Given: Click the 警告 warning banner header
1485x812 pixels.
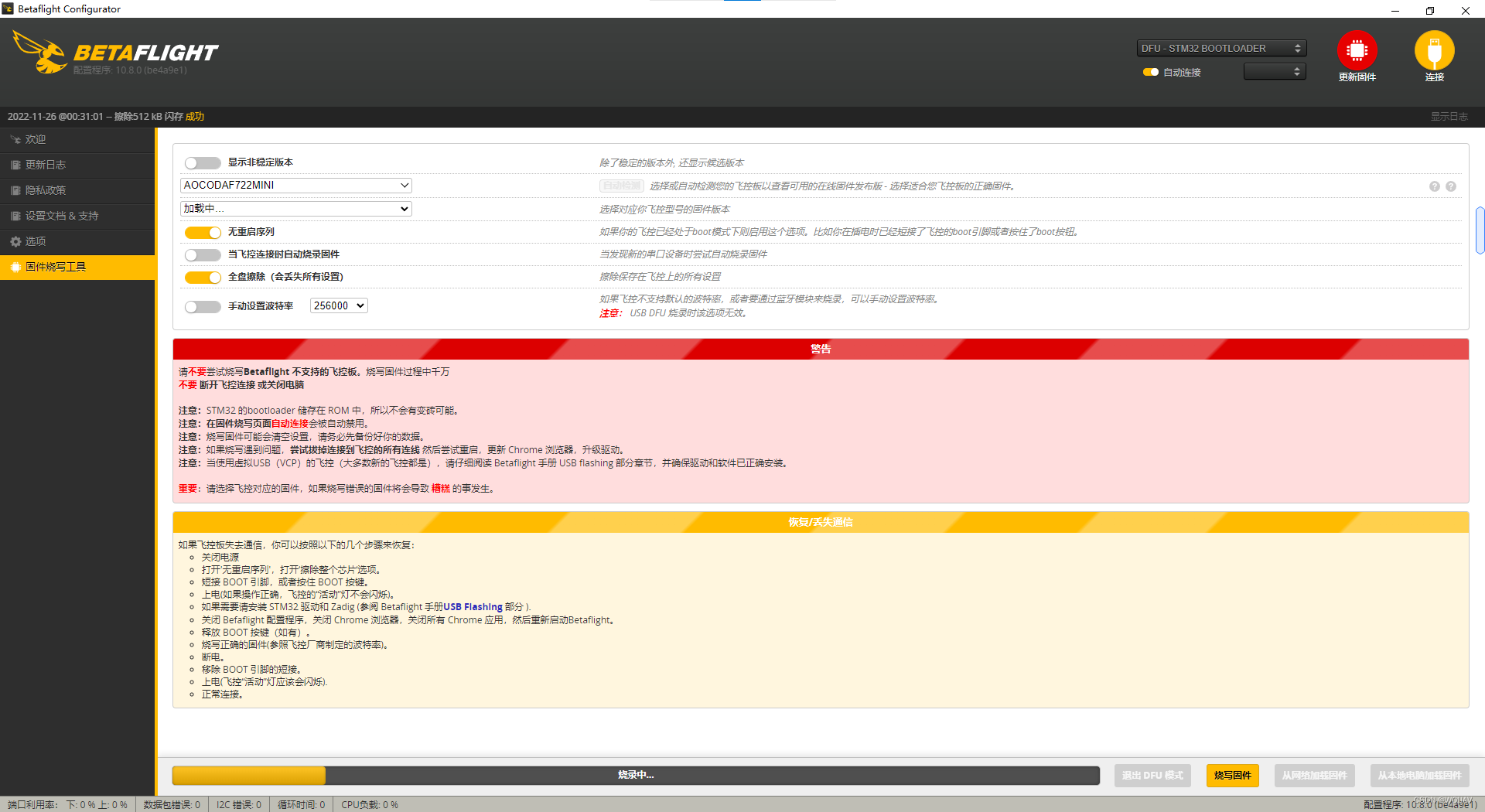Looking at the screenshot, I should tap(821, 350).
